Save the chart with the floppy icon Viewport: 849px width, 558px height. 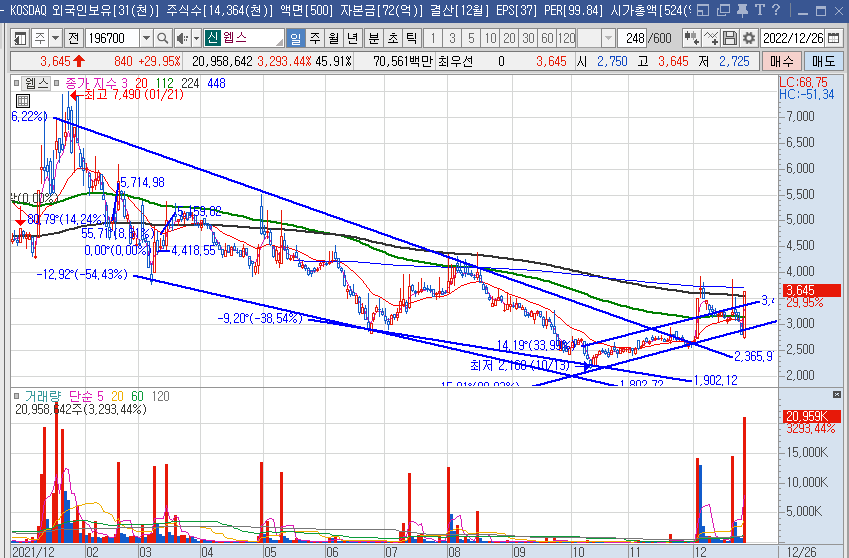click(730, 38)
